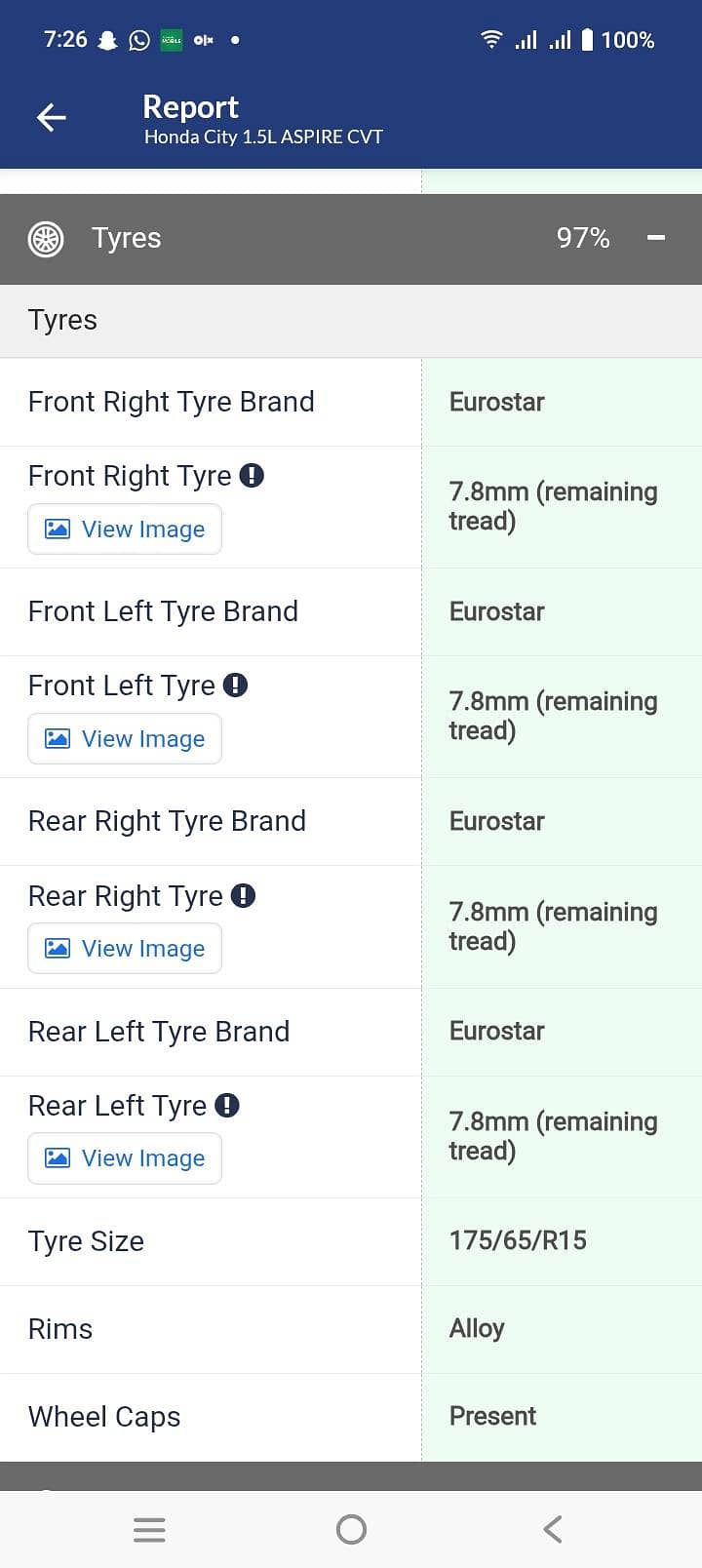
Task: Collapse the Tyres section with minus icon
Action: point(656,238)
